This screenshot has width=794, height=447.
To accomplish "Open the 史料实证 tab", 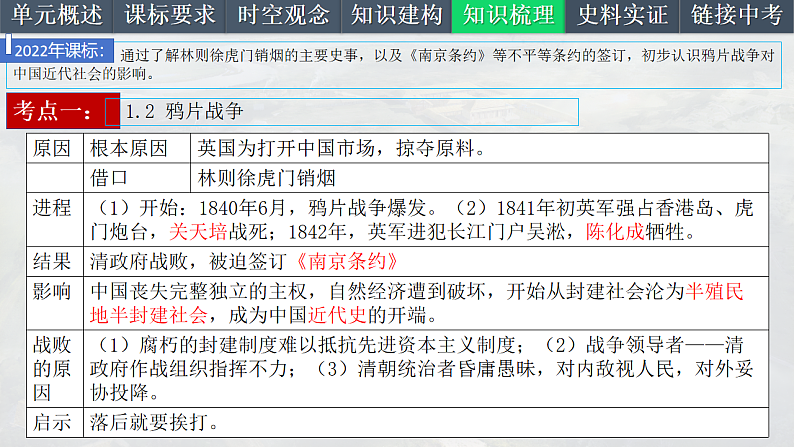I will 622,16.
